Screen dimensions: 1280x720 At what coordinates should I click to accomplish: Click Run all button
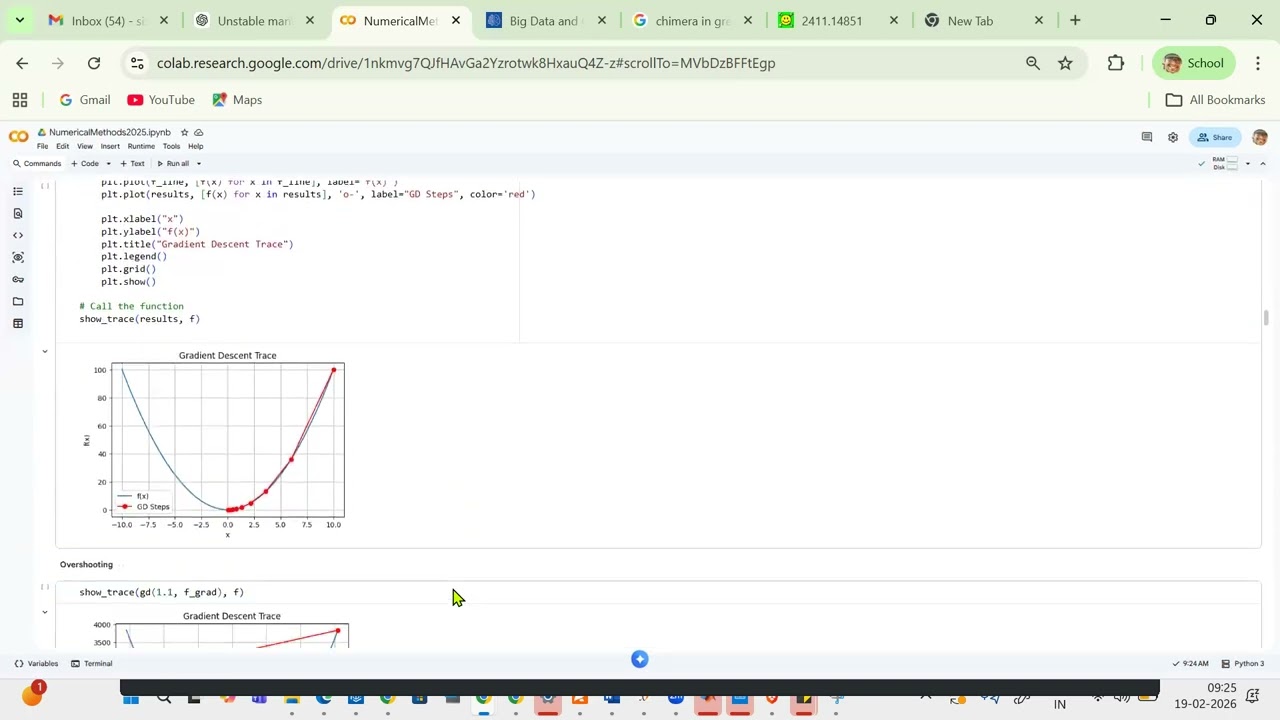point(172,164)
